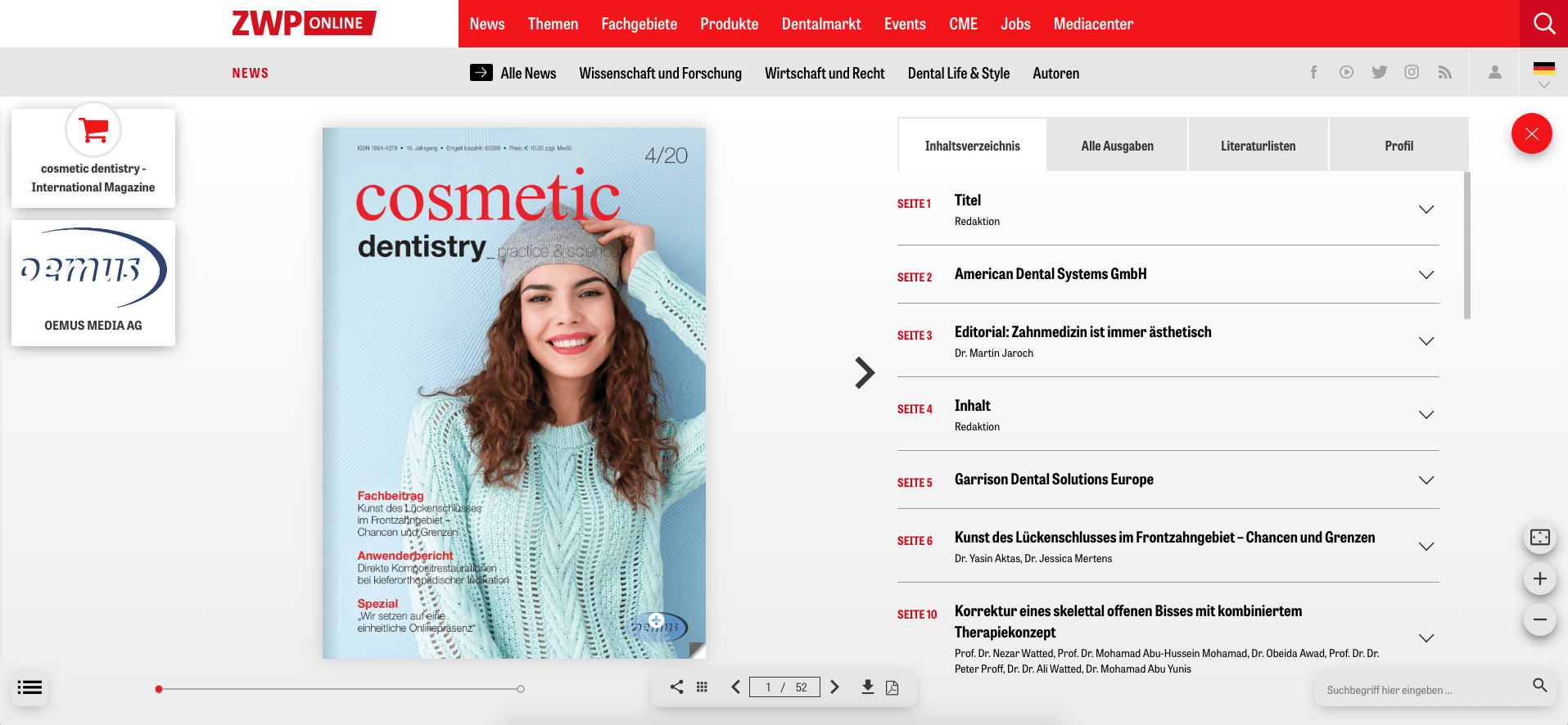Viewport: 1568px width, 725px height.
Task: Click the current page number field
Action: point(768,687)
